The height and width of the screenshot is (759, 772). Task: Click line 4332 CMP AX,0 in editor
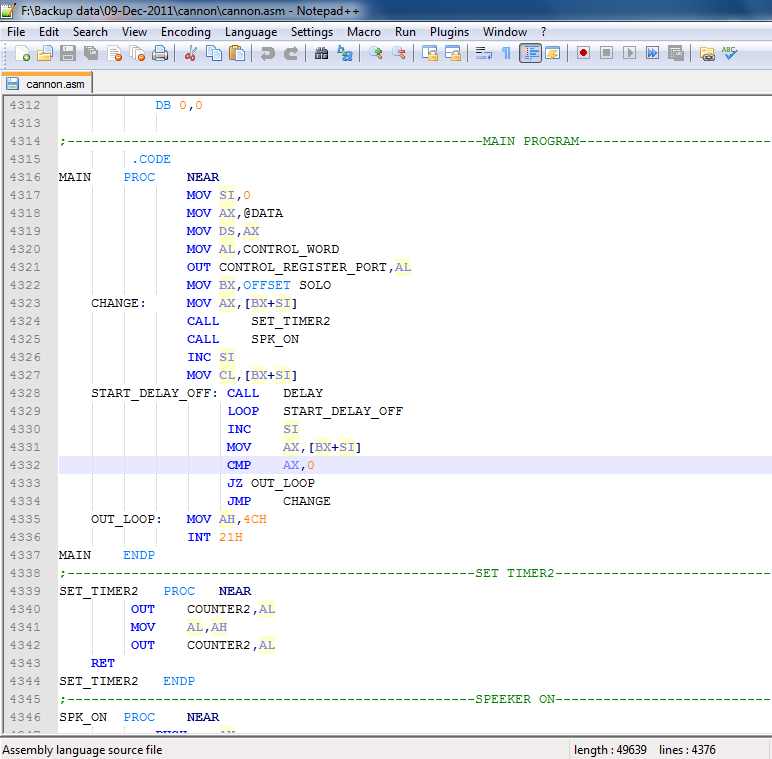pos(270,465)
